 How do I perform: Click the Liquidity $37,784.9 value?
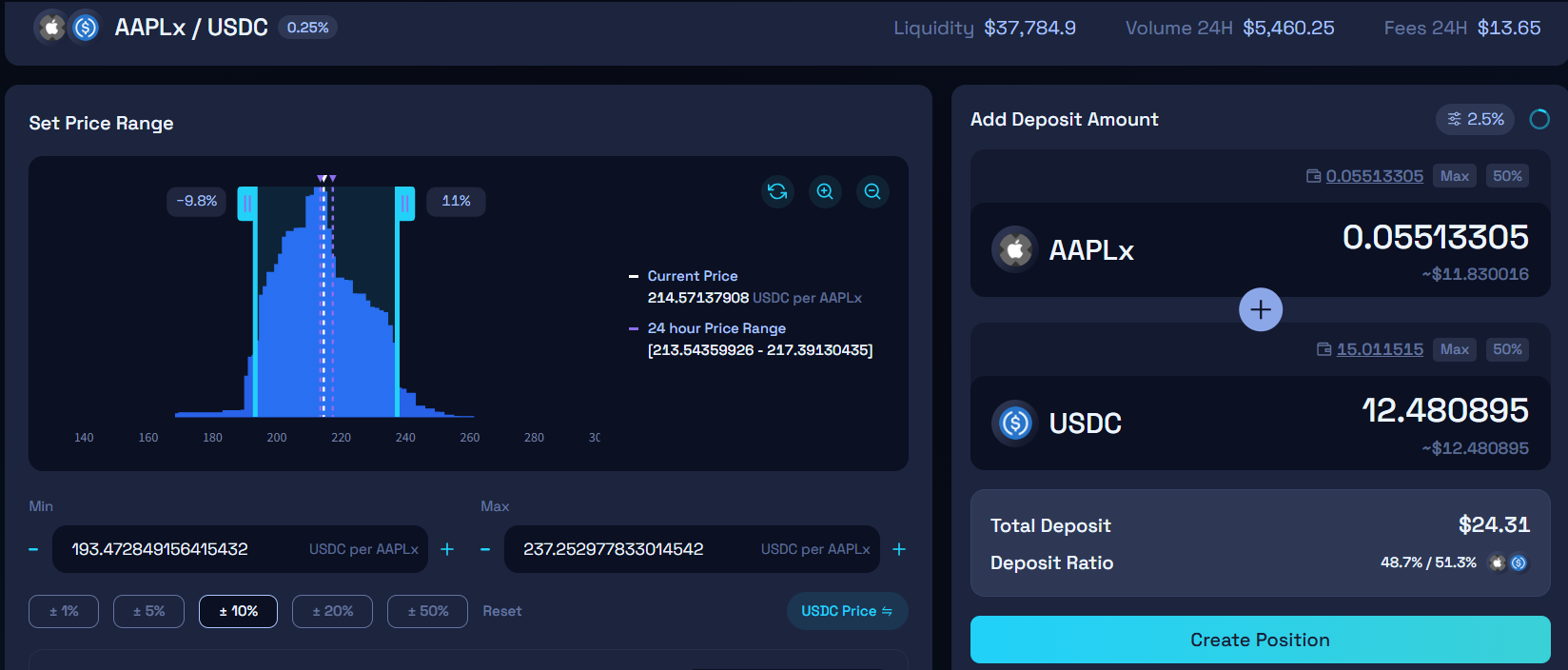point(1029,28)
